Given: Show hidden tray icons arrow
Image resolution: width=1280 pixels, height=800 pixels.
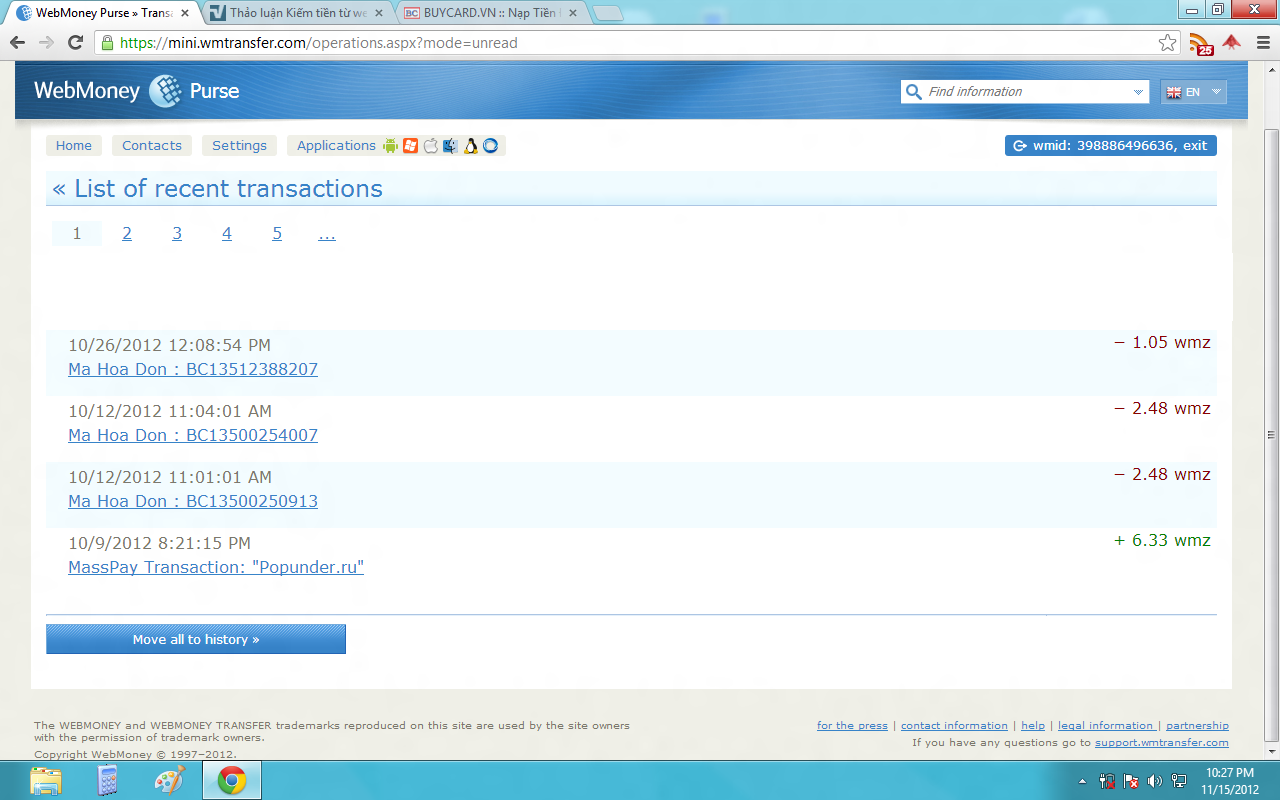Looking at the screenshot, I should 1083,781.
